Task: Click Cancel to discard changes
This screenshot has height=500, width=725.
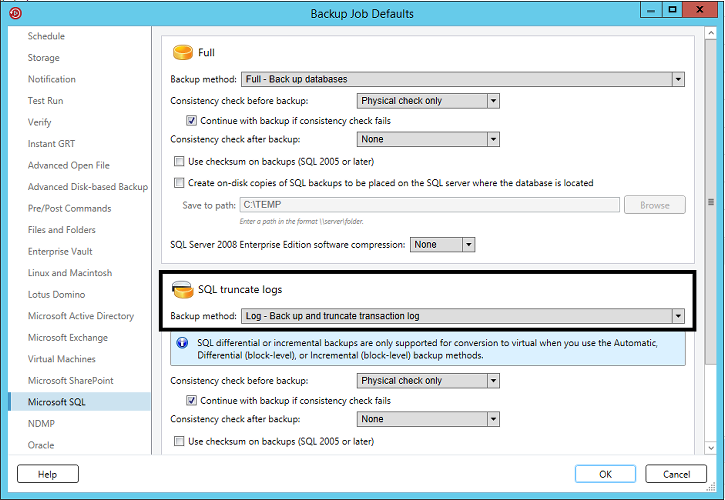Action: click(676, 474)
